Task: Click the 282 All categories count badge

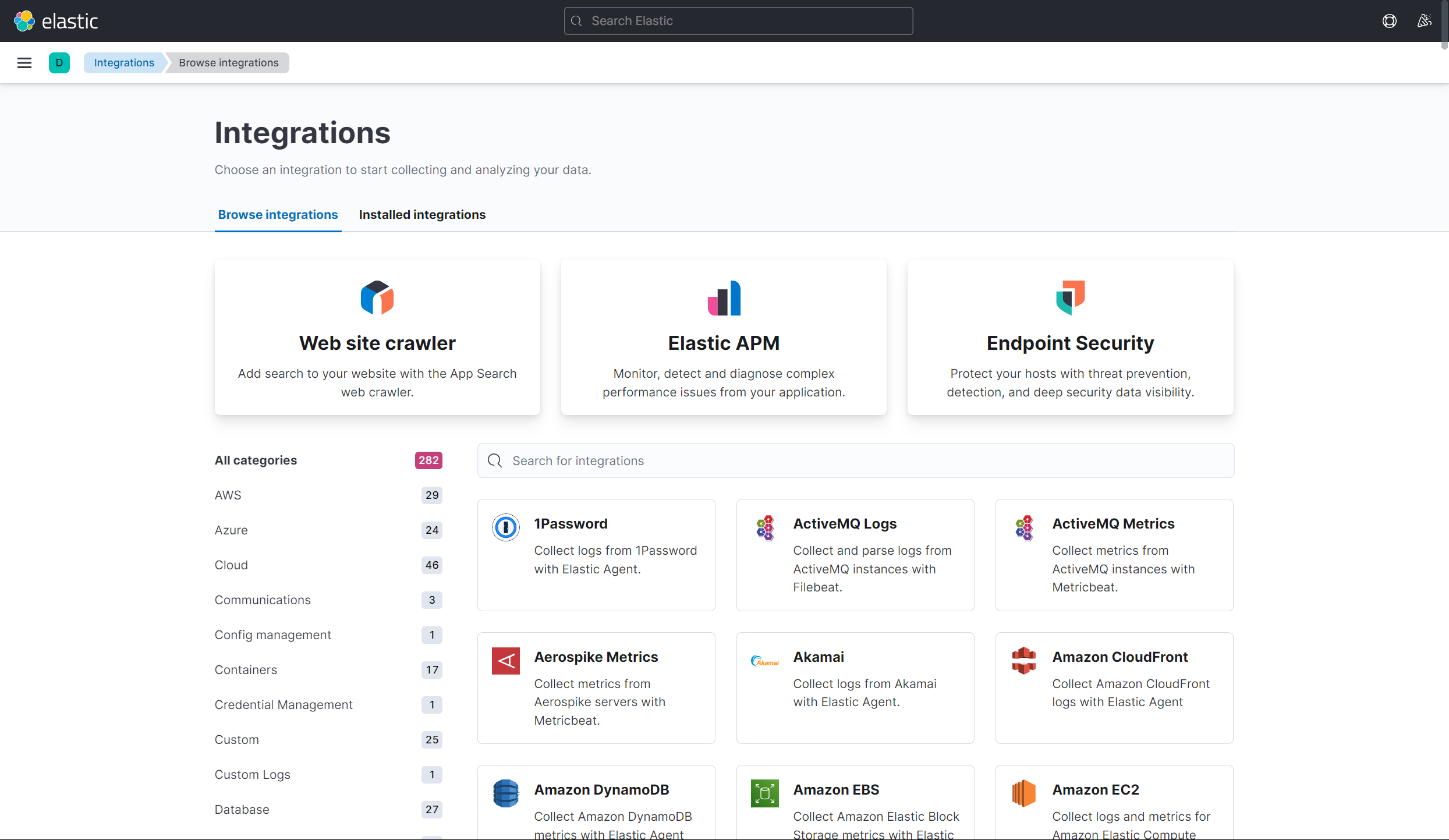Action: (x=428, y=460)
